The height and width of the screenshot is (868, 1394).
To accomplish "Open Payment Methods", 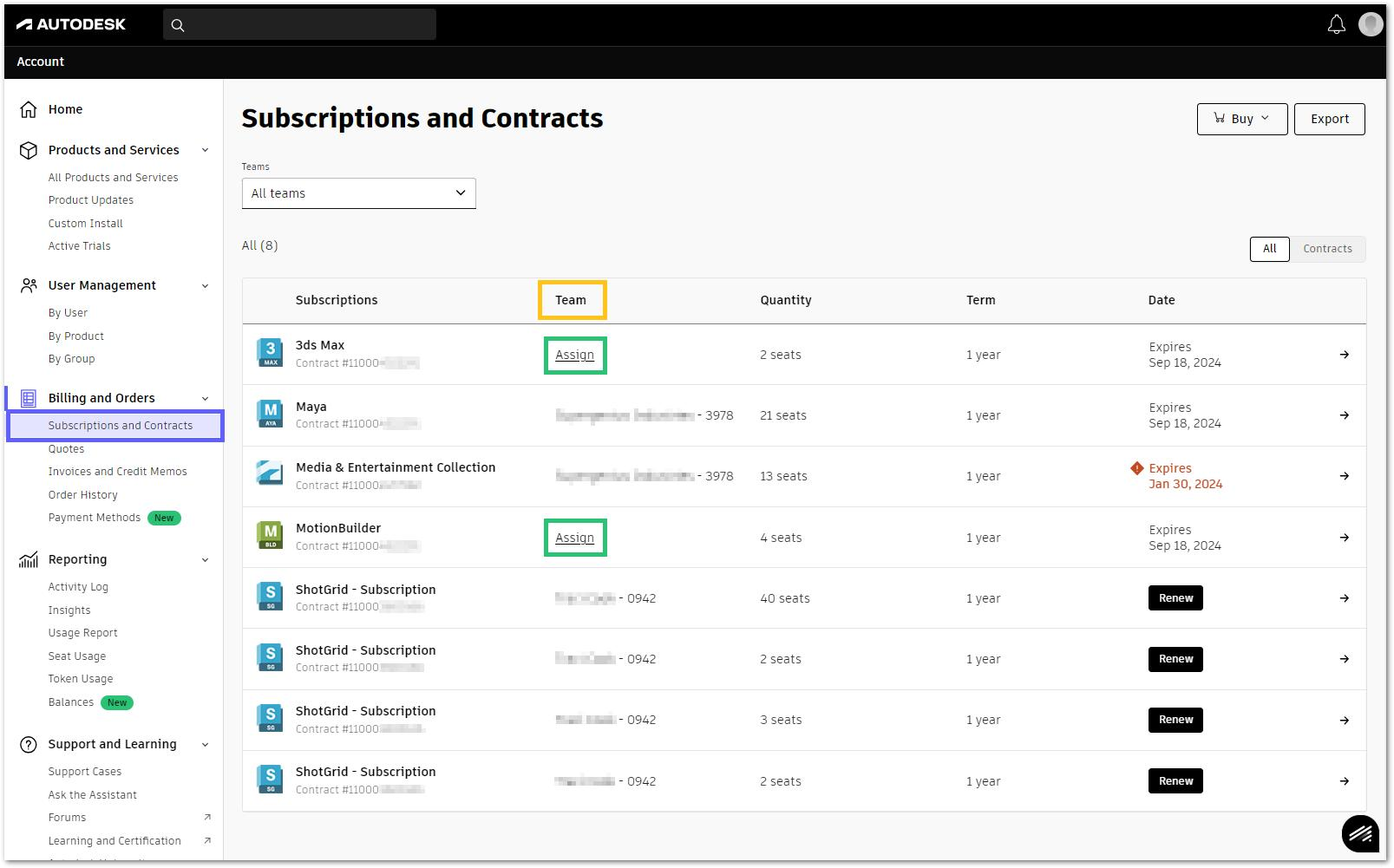I will (x=95, y=518).
